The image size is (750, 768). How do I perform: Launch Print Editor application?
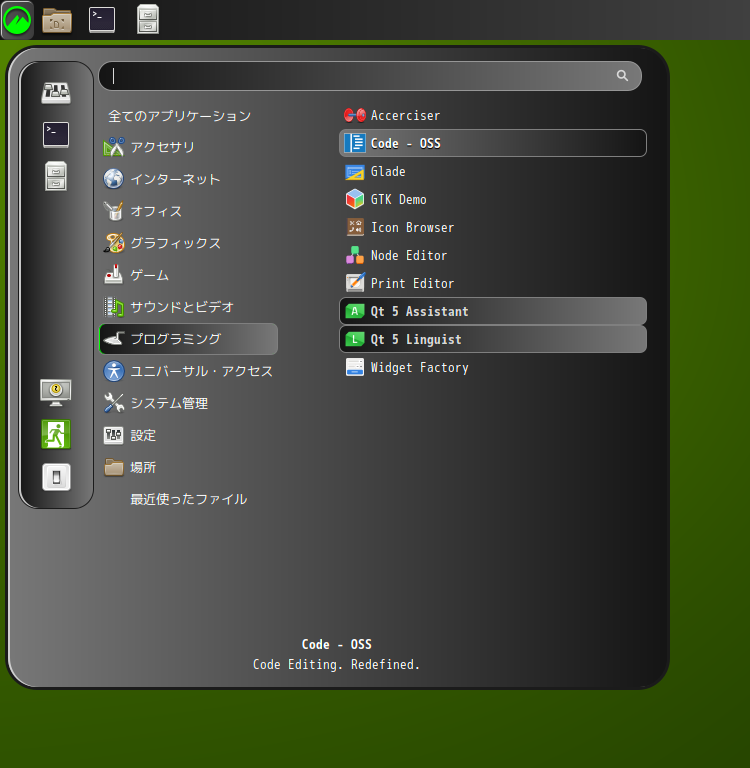(493, 283)
